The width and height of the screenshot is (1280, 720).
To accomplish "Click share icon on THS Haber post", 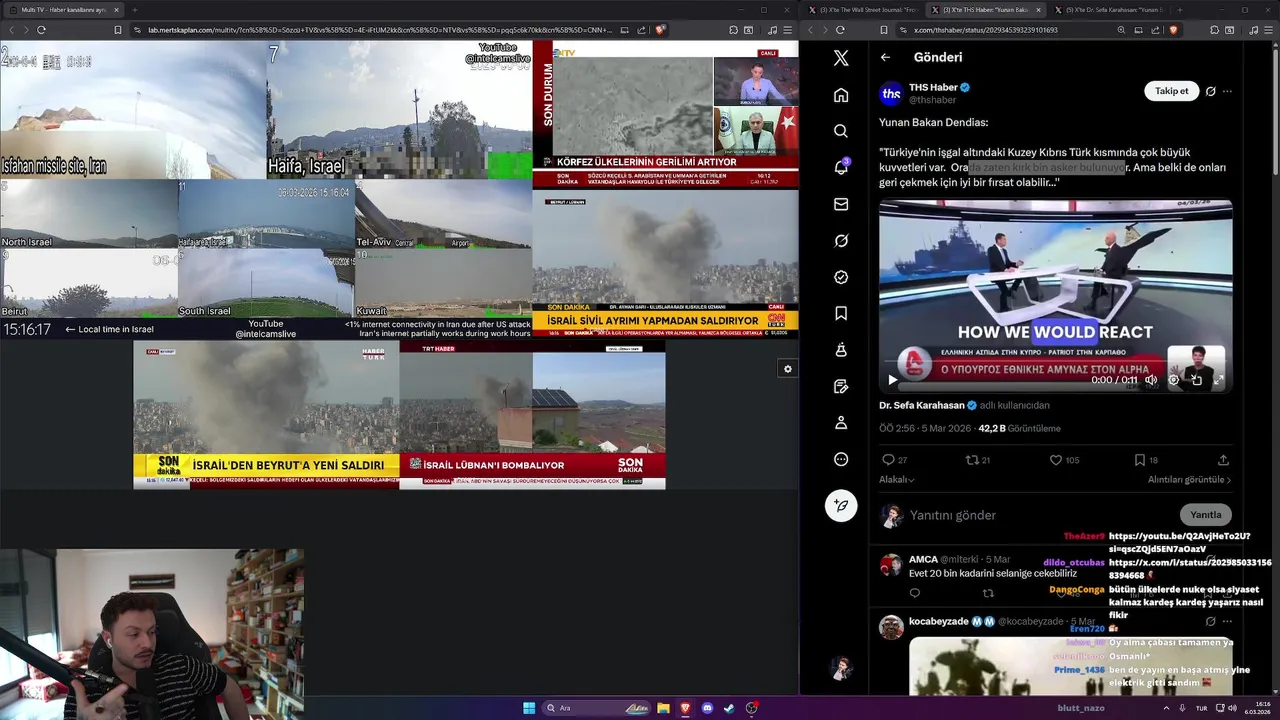I will (x=1223, y=460).
